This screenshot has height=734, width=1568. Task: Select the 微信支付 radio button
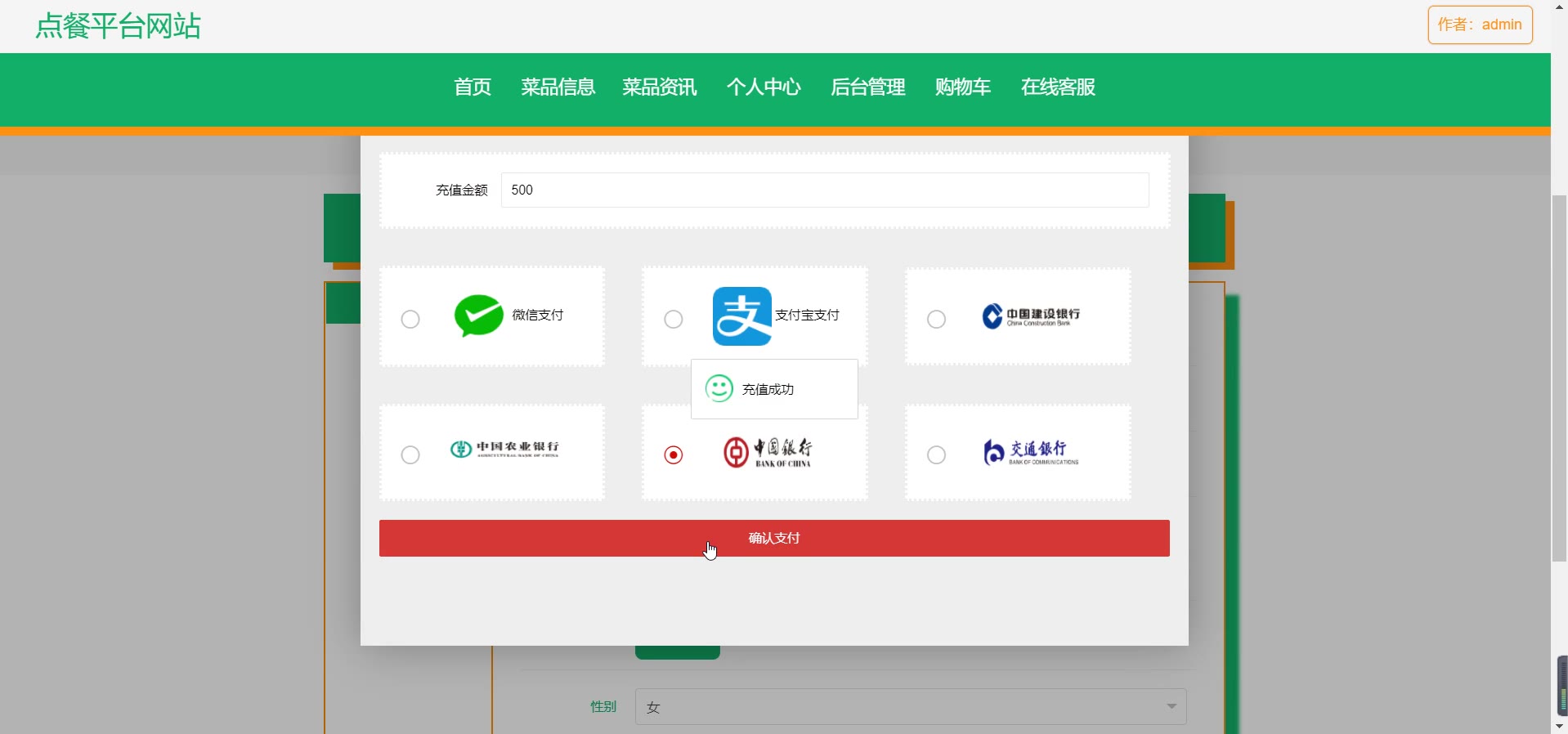click(x=410, y=319)
